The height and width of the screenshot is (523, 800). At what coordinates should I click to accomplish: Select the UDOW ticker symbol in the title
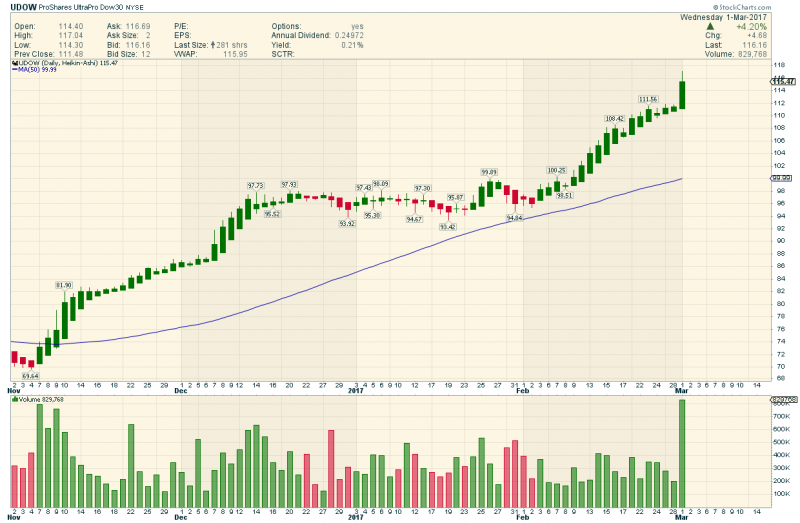pos(23,8)
